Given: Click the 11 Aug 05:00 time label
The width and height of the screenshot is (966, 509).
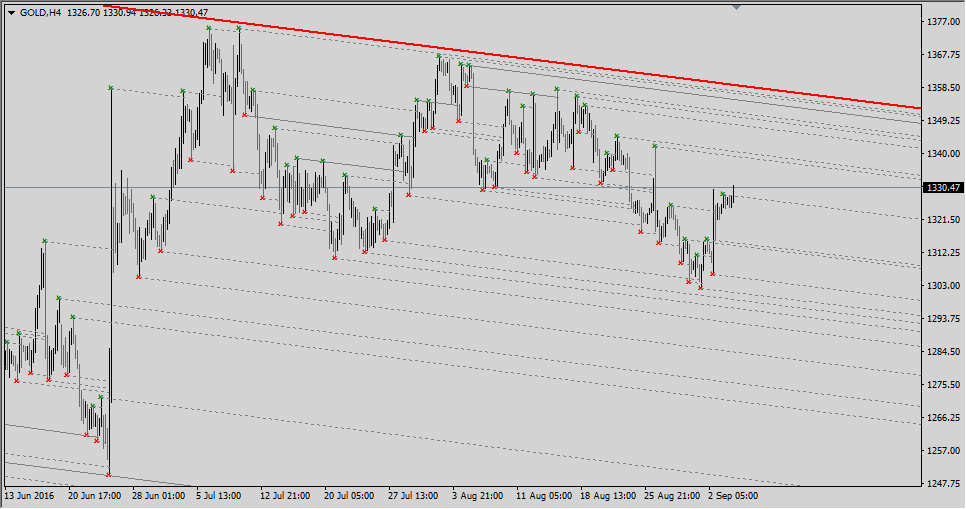Looking at the screenshot, I should [x=544, y=495].
